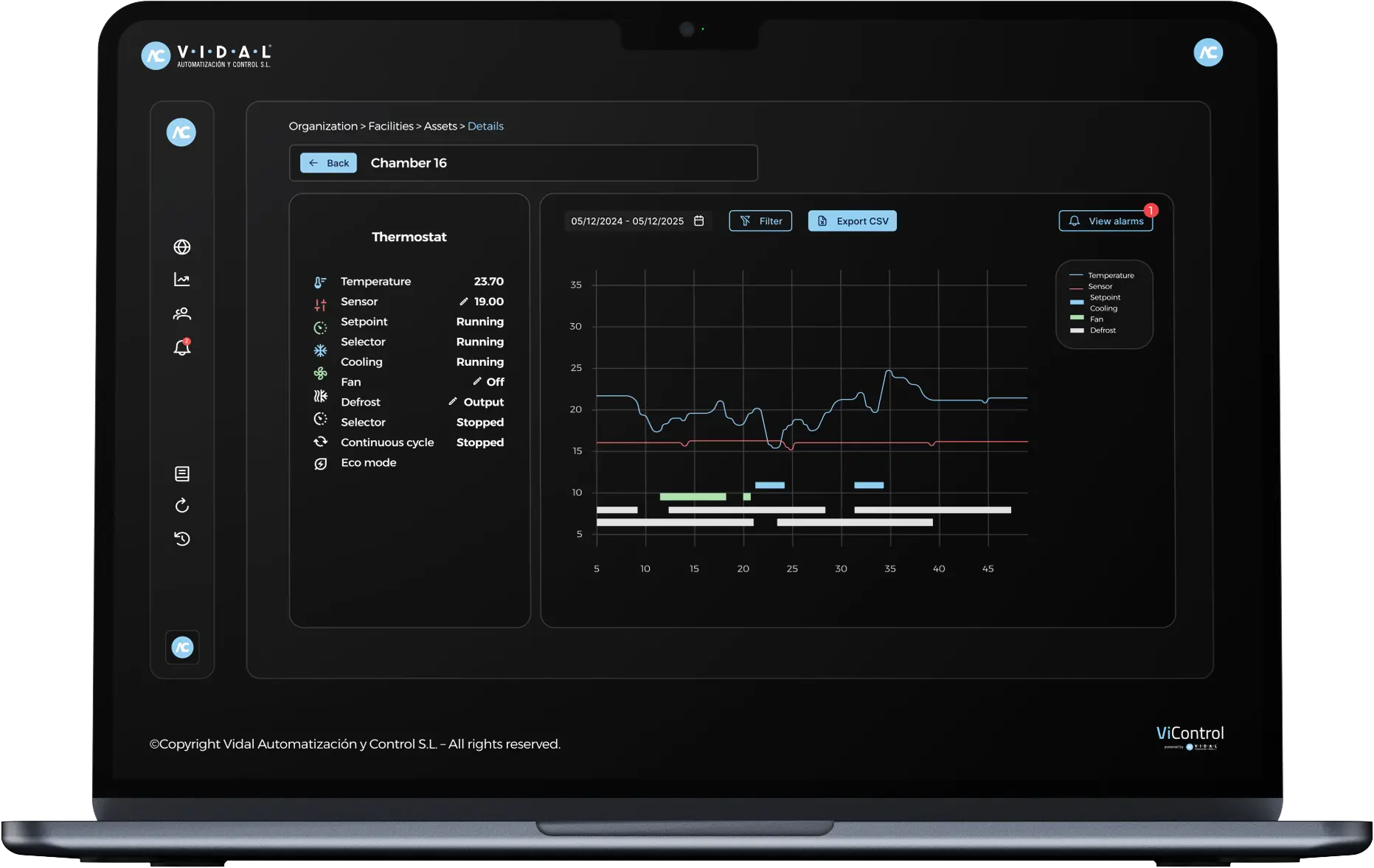Click the snowflake icon next to Selector
The height and width of the screenshot is (868, 1374).
(x=320, y=350)
